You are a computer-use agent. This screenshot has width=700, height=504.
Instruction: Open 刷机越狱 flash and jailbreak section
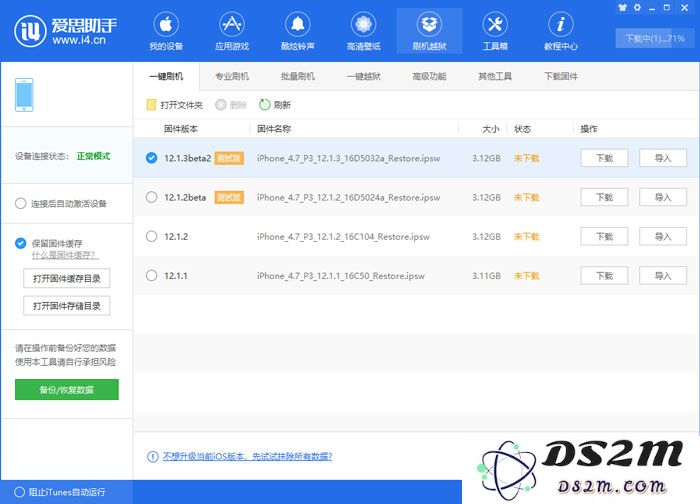(429, 31)
